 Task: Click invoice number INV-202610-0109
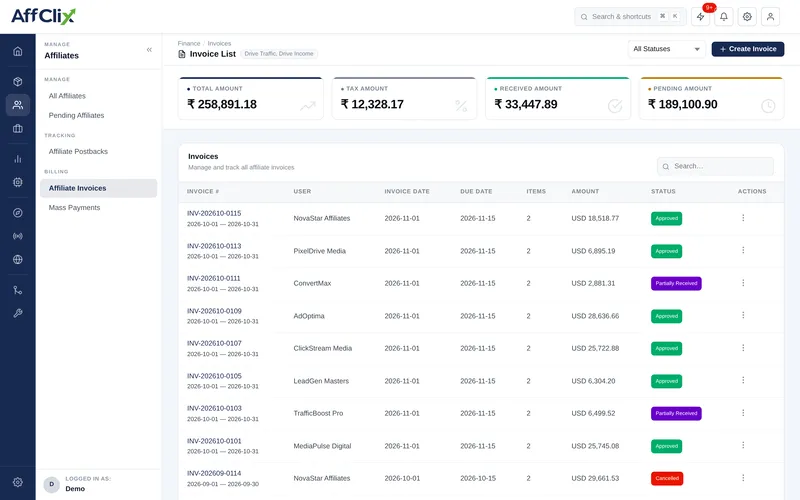click(214, 311)
